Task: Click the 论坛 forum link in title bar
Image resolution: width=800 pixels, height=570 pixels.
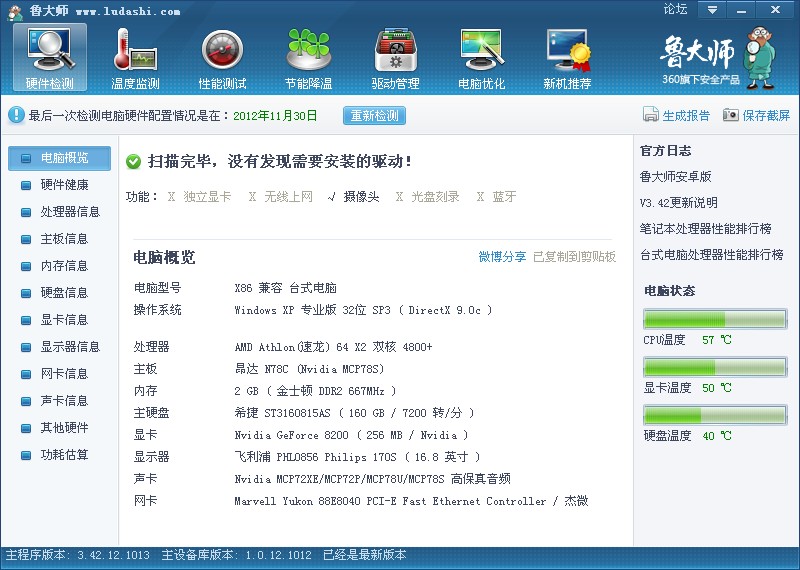Action: point(675,10)
